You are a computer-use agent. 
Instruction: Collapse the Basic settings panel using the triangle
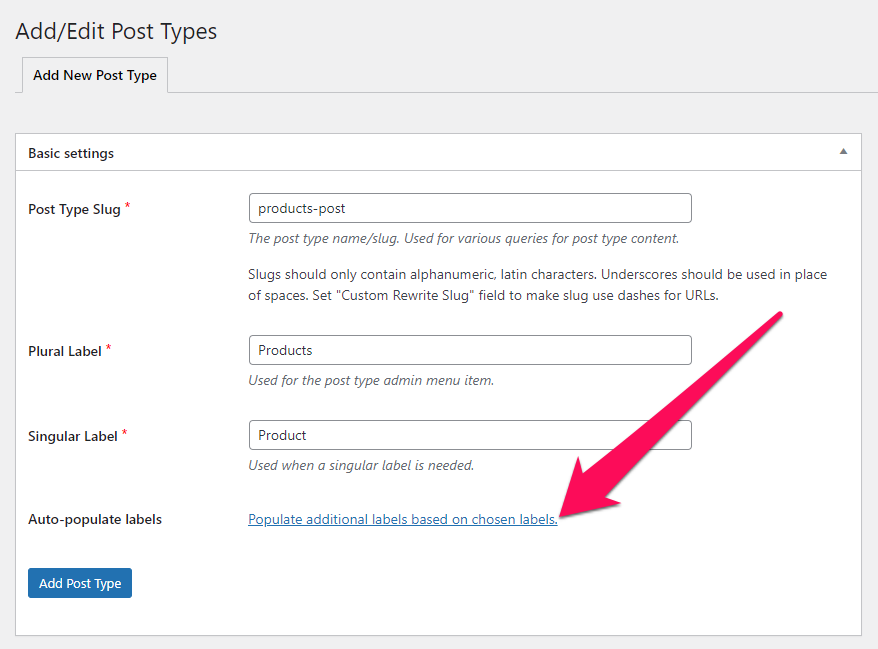click(x=843, y=152)
